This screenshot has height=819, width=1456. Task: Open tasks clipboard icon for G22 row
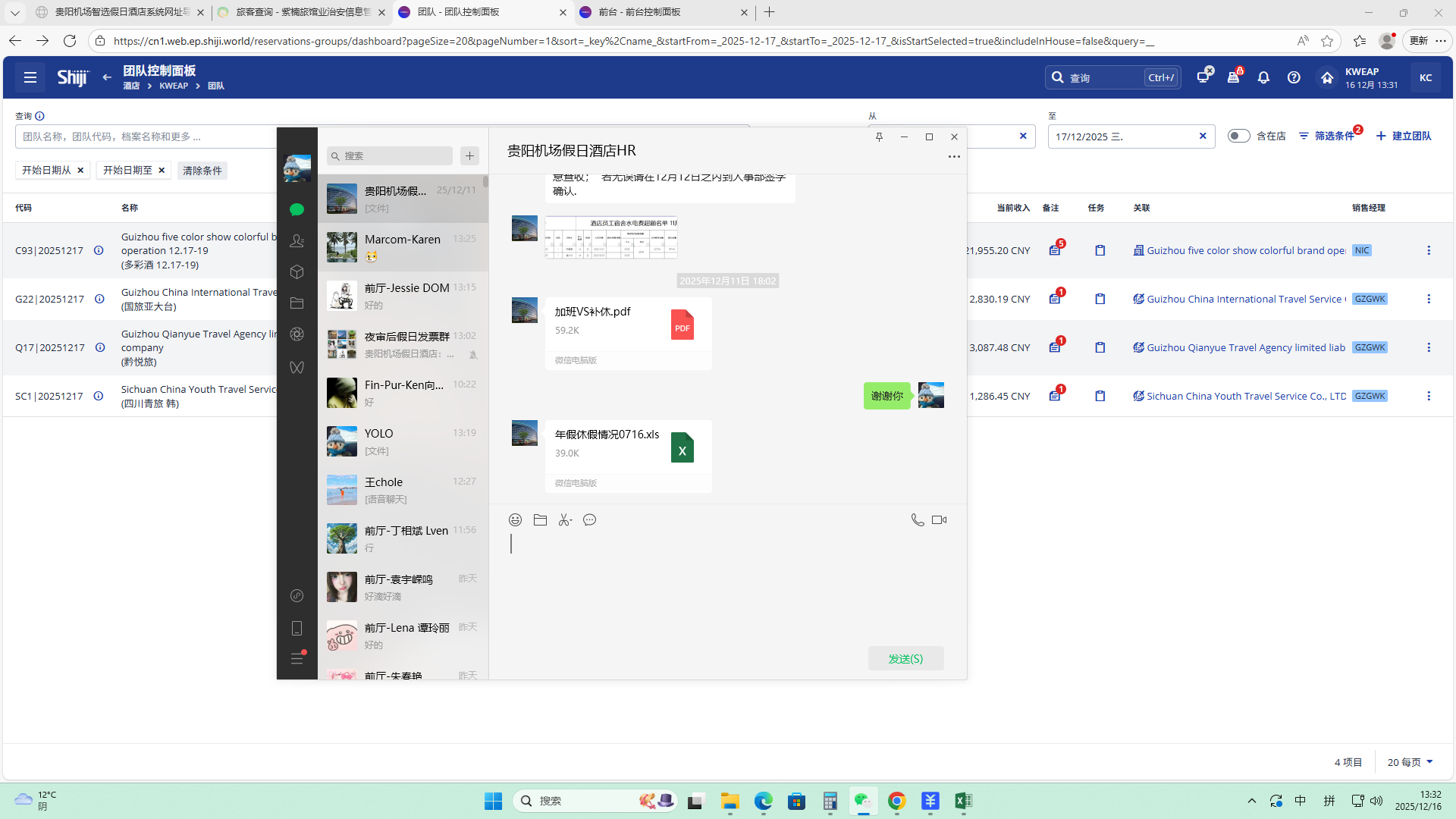coord(1100,299)
